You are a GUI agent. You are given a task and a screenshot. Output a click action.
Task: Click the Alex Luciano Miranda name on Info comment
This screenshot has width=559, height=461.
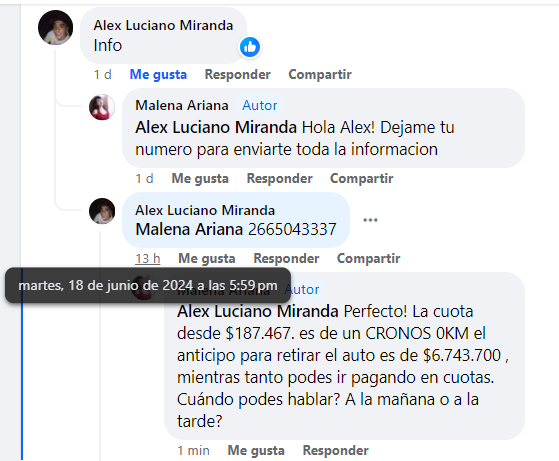point(163,25)
